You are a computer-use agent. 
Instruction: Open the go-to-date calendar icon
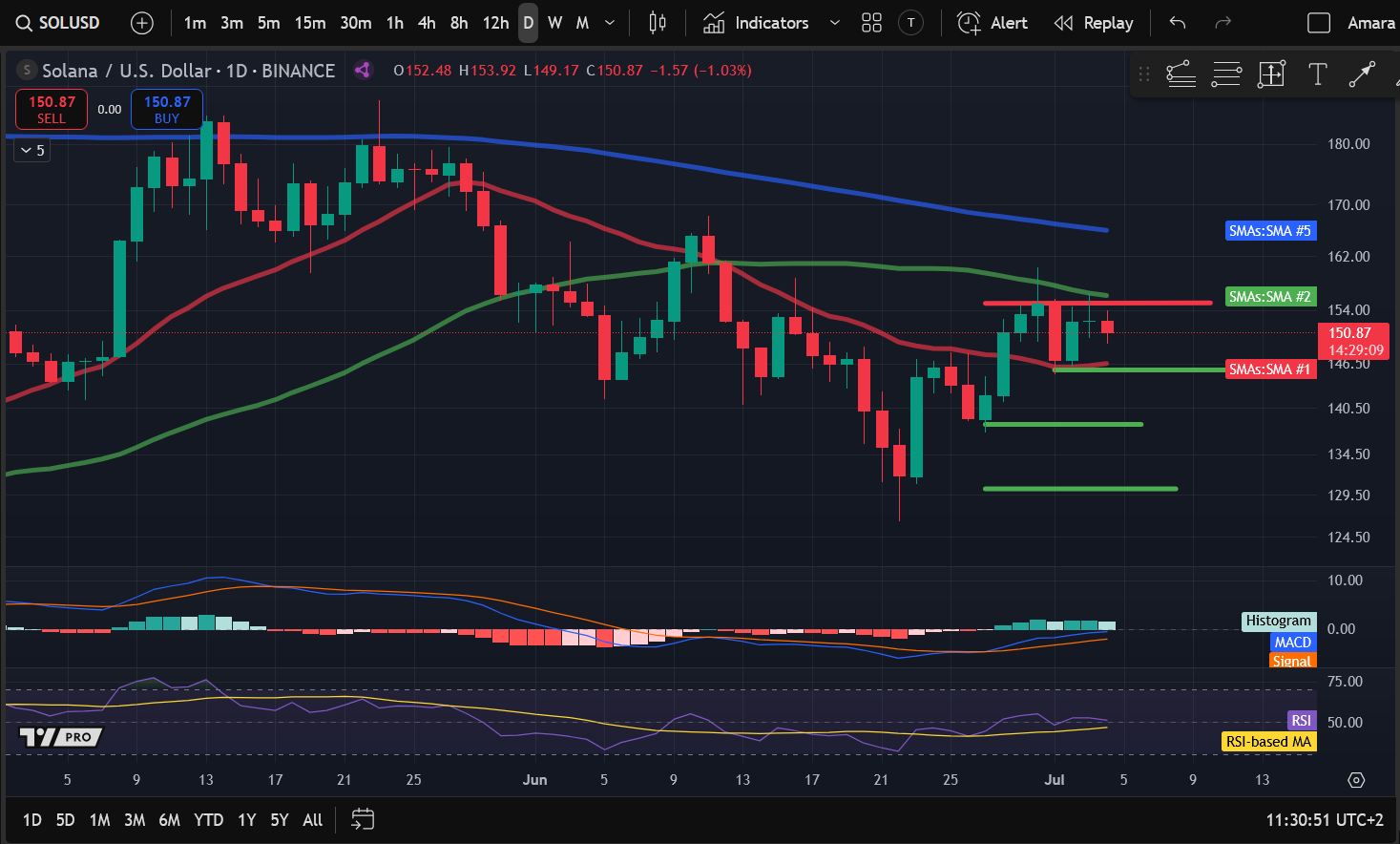363,819
